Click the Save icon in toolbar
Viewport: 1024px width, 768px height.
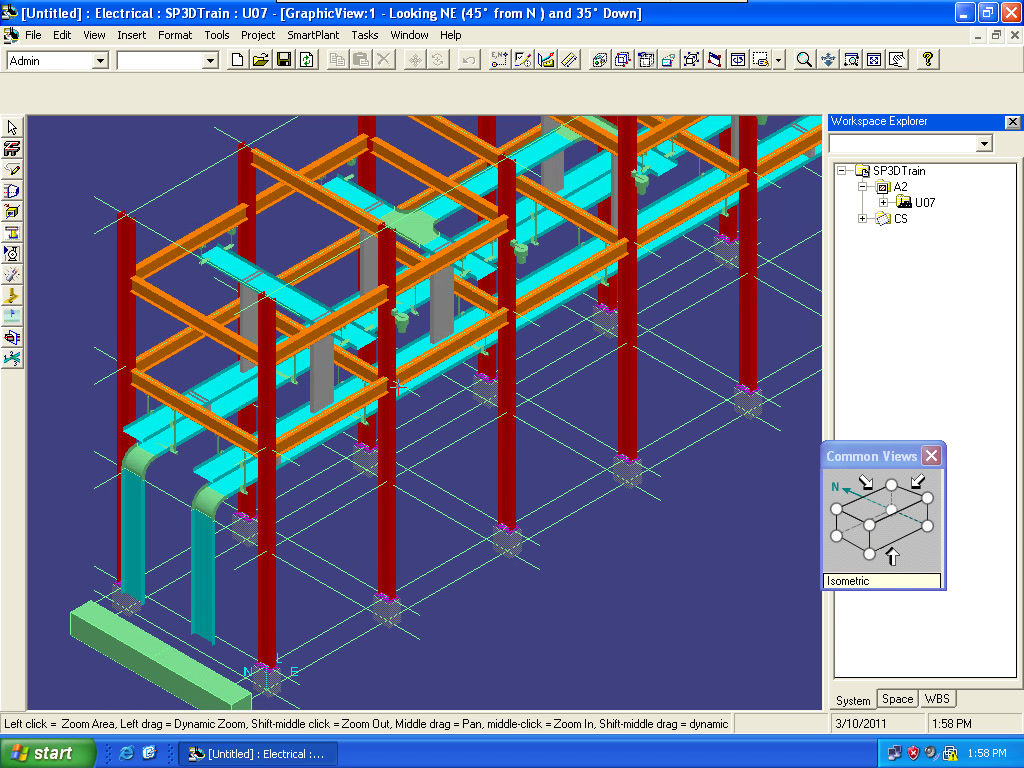284,60
